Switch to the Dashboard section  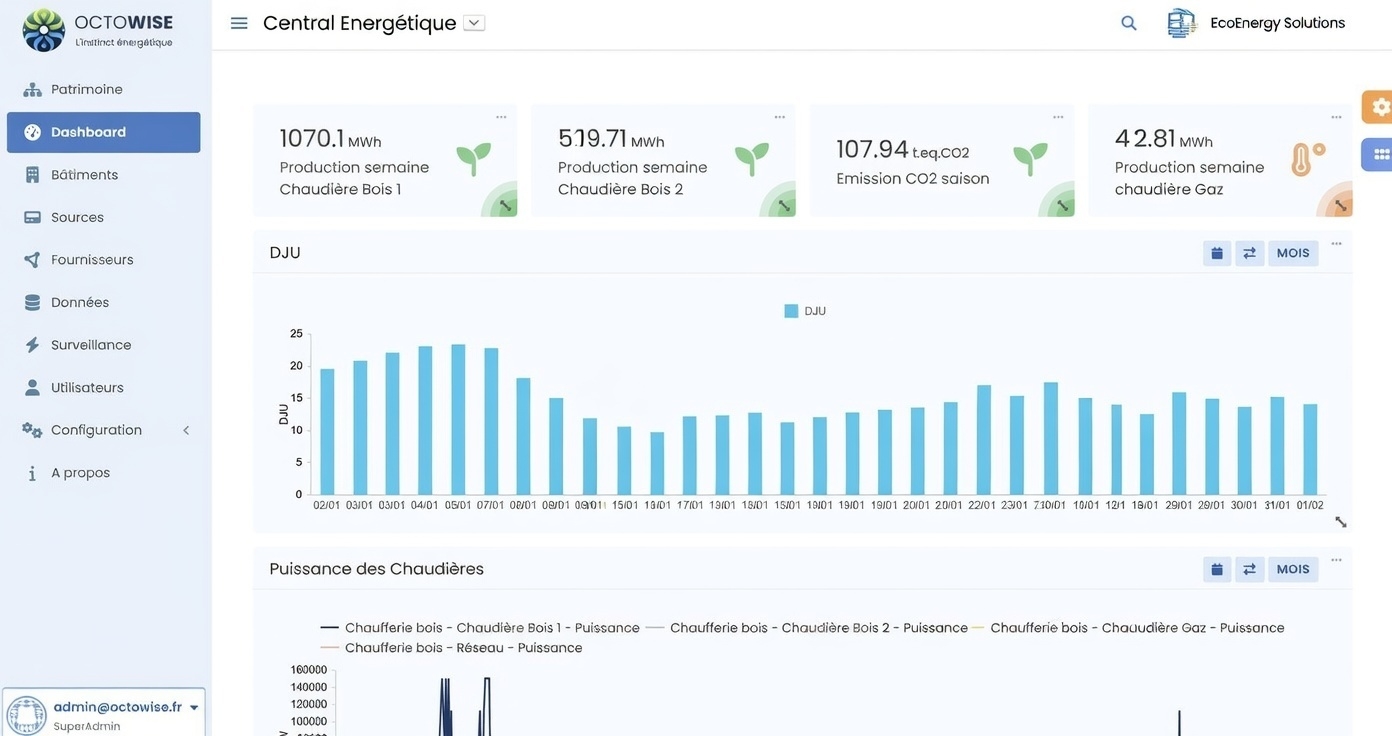click(x=88, y=131)
